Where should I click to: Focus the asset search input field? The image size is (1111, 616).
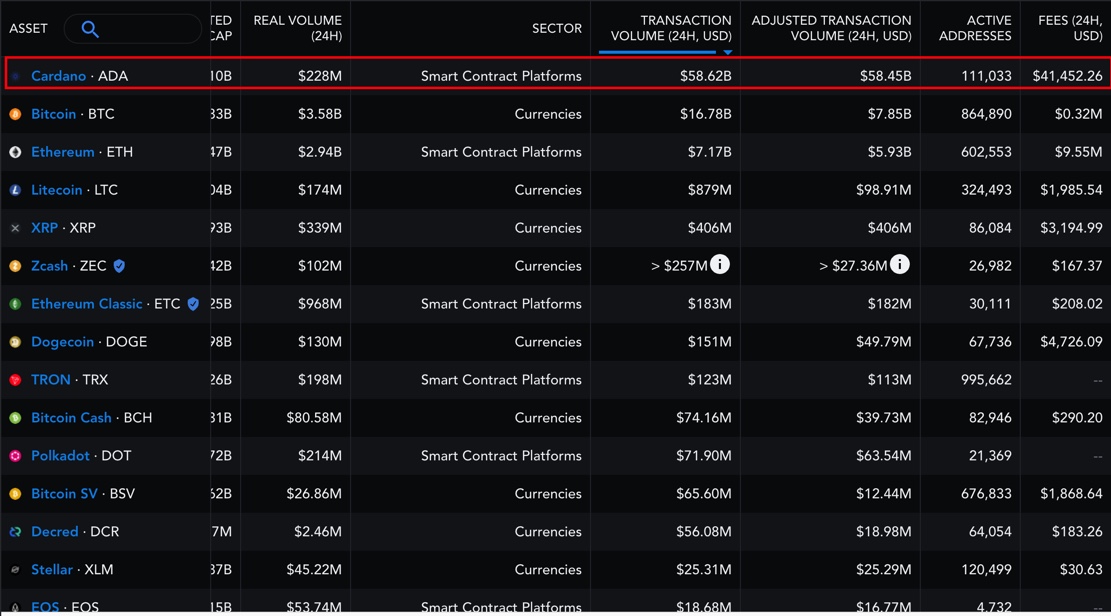click(133, 29)
